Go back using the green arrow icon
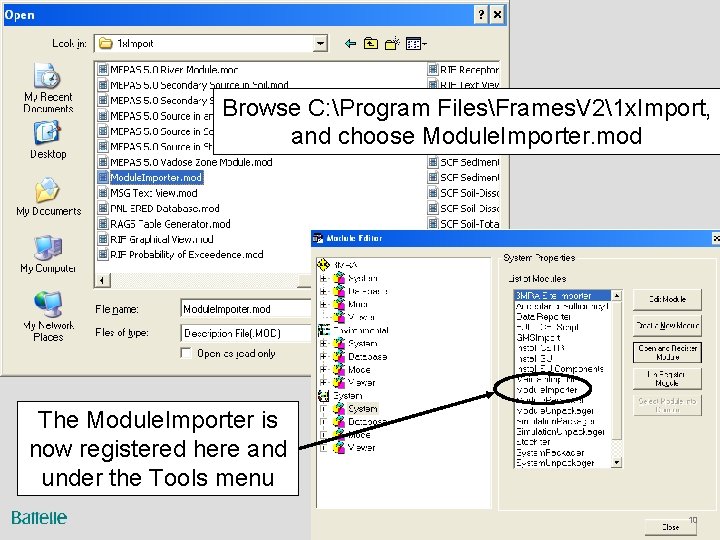 350,44
